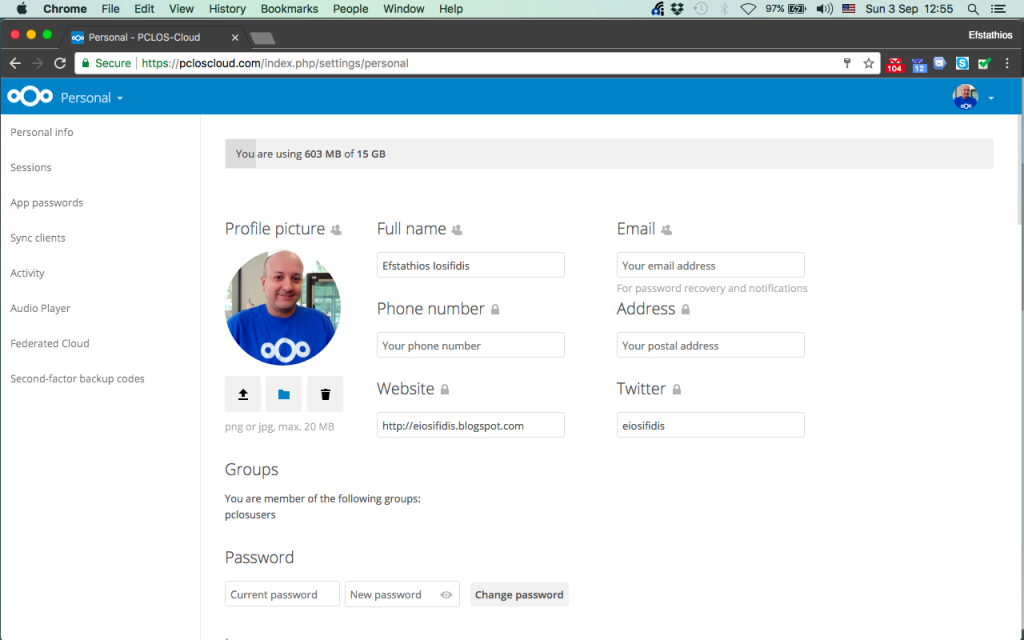The height and width of the screenshot is (640, 1024).
Task: Click the storage usage progress bar
Action: [608, 154]
